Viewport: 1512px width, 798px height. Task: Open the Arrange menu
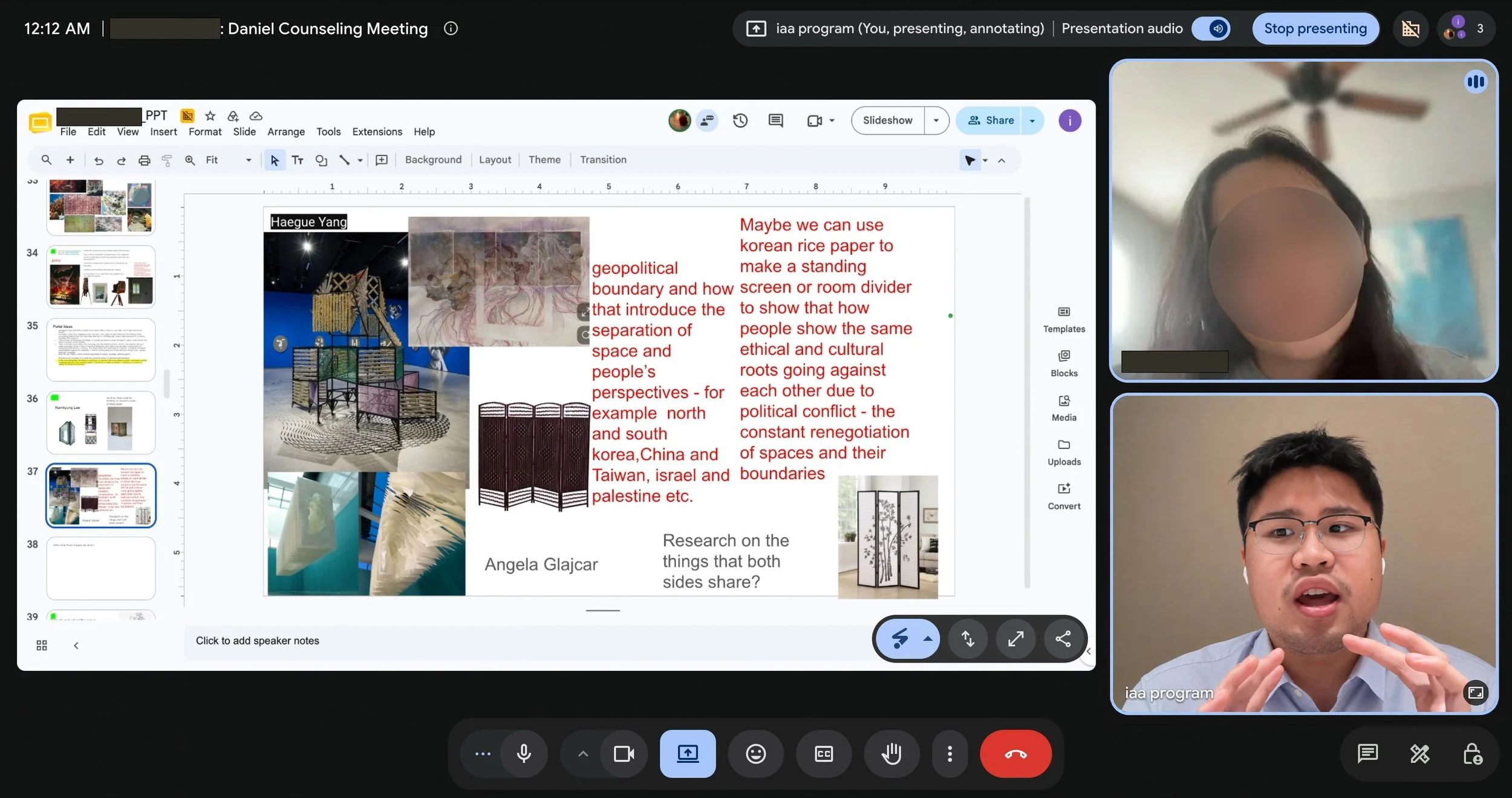tap(286, 132)
